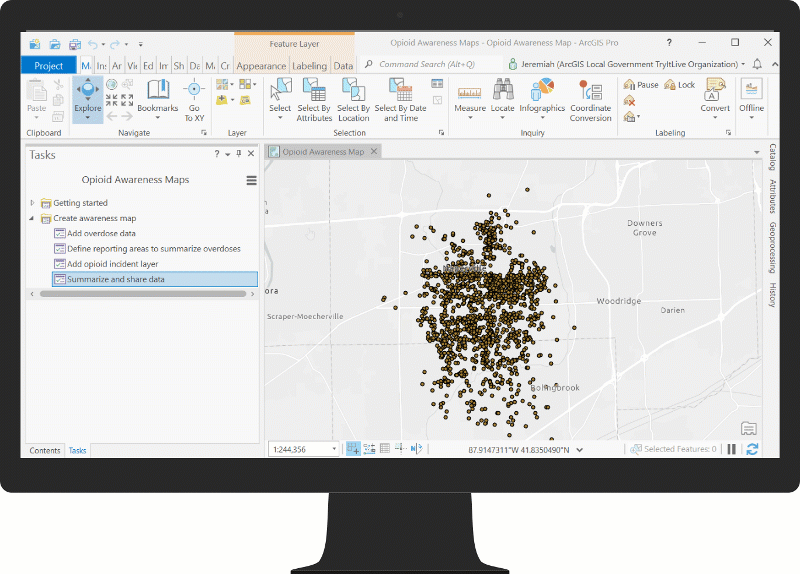Open the Infographics tool
Screen dimensions: 800x574
point(542,99)
